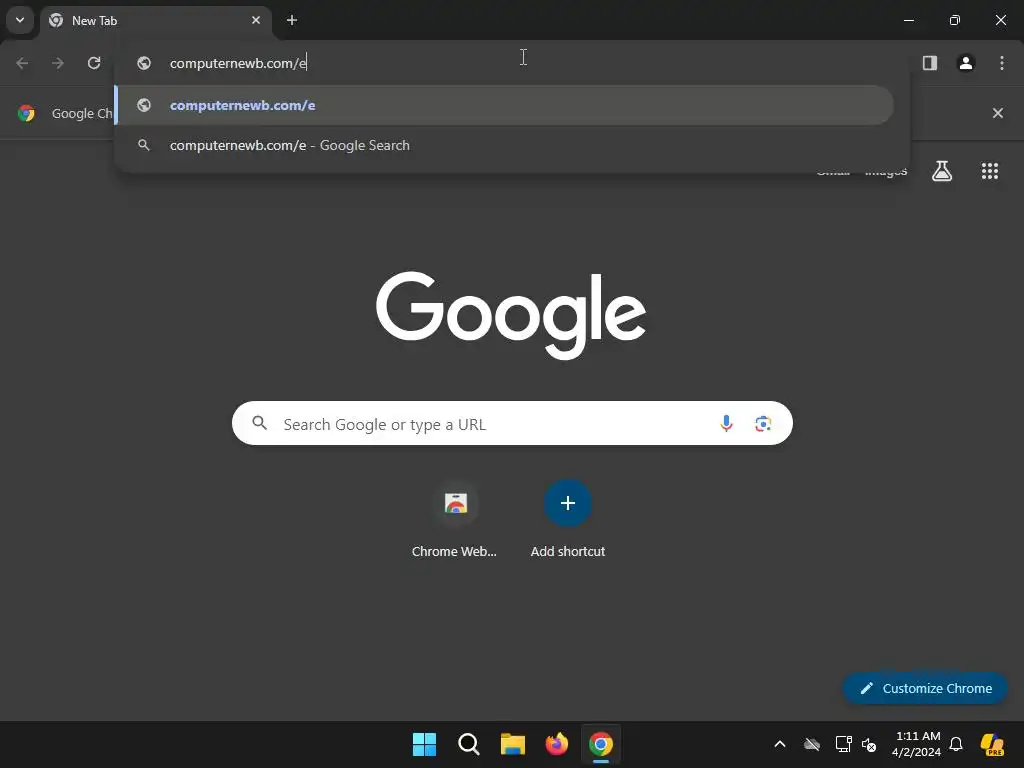Image resolution: width=1024 pixels, height=768 pixels.
Task: Focus the Search Google or type a URL box
Action: point(512,423)
